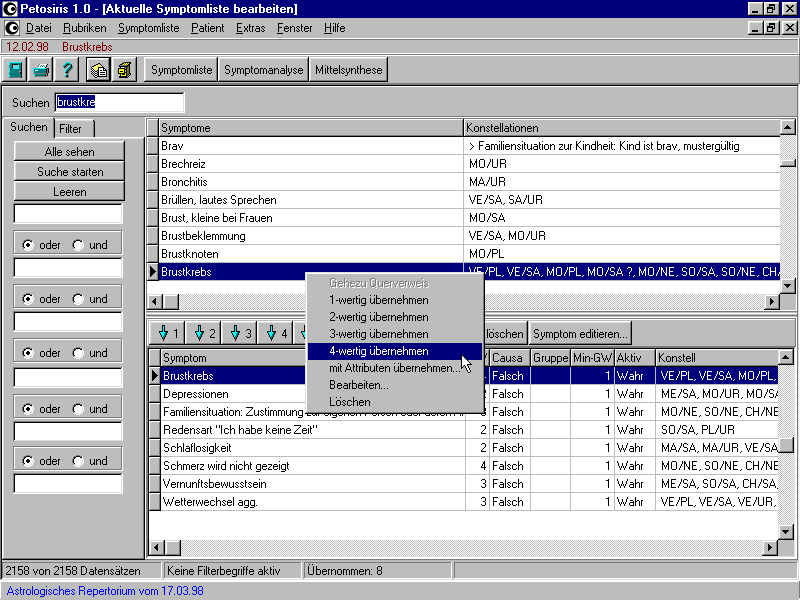Open the Hilfe menu
The height and width of the screenshot is (600, 800).
(335, 28)
